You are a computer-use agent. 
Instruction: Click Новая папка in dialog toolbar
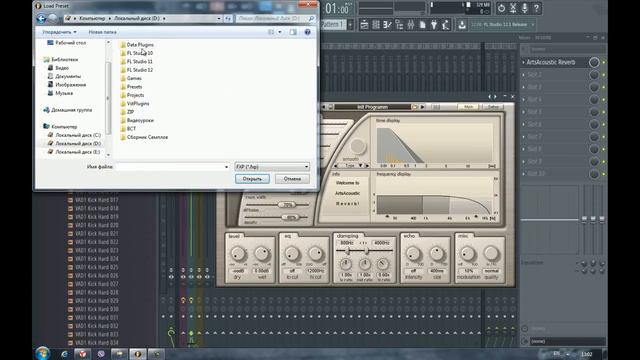102,32
